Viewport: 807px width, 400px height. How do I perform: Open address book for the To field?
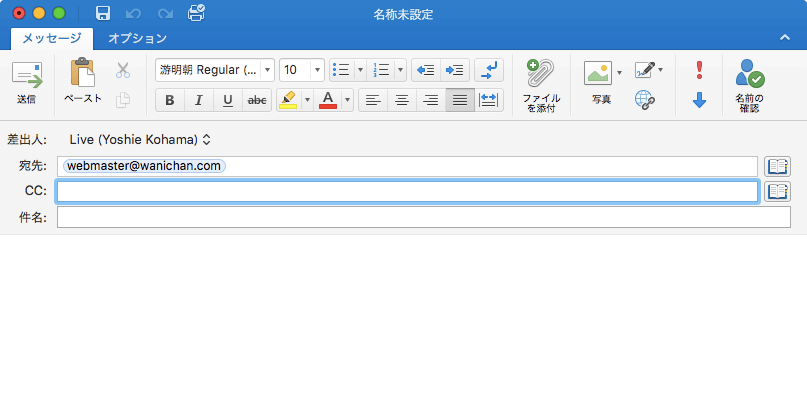pos(777,166)
